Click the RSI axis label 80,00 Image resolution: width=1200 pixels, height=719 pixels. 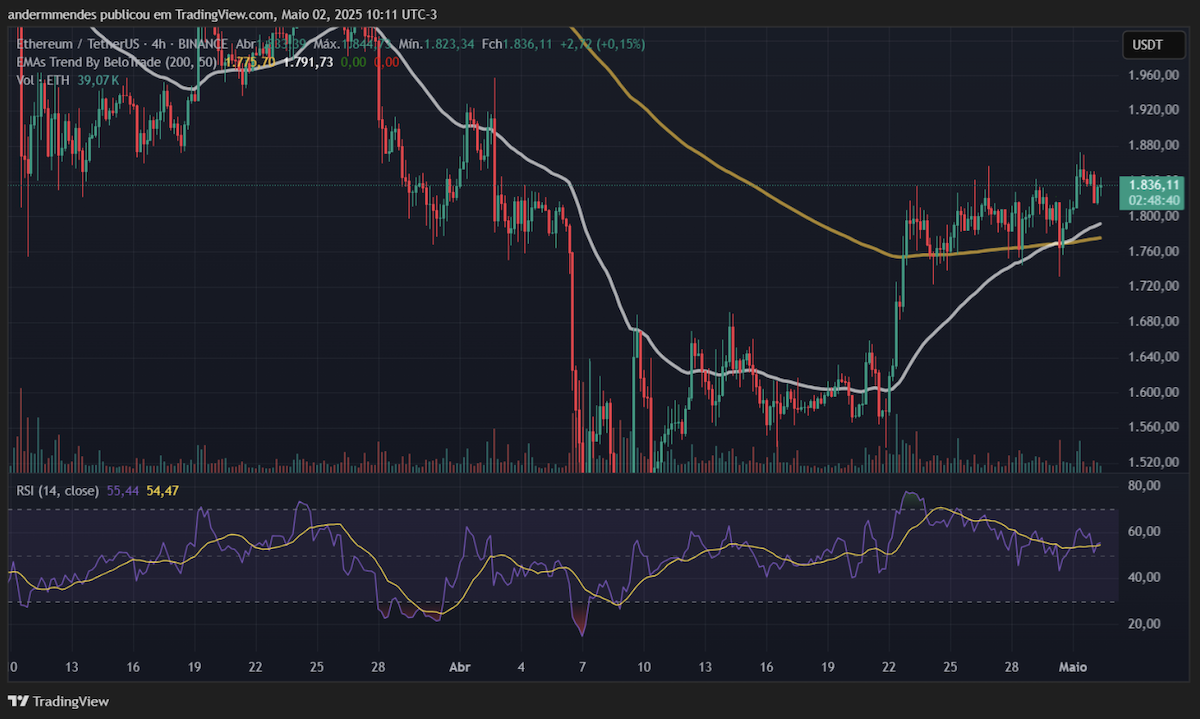coord(1143,485)
